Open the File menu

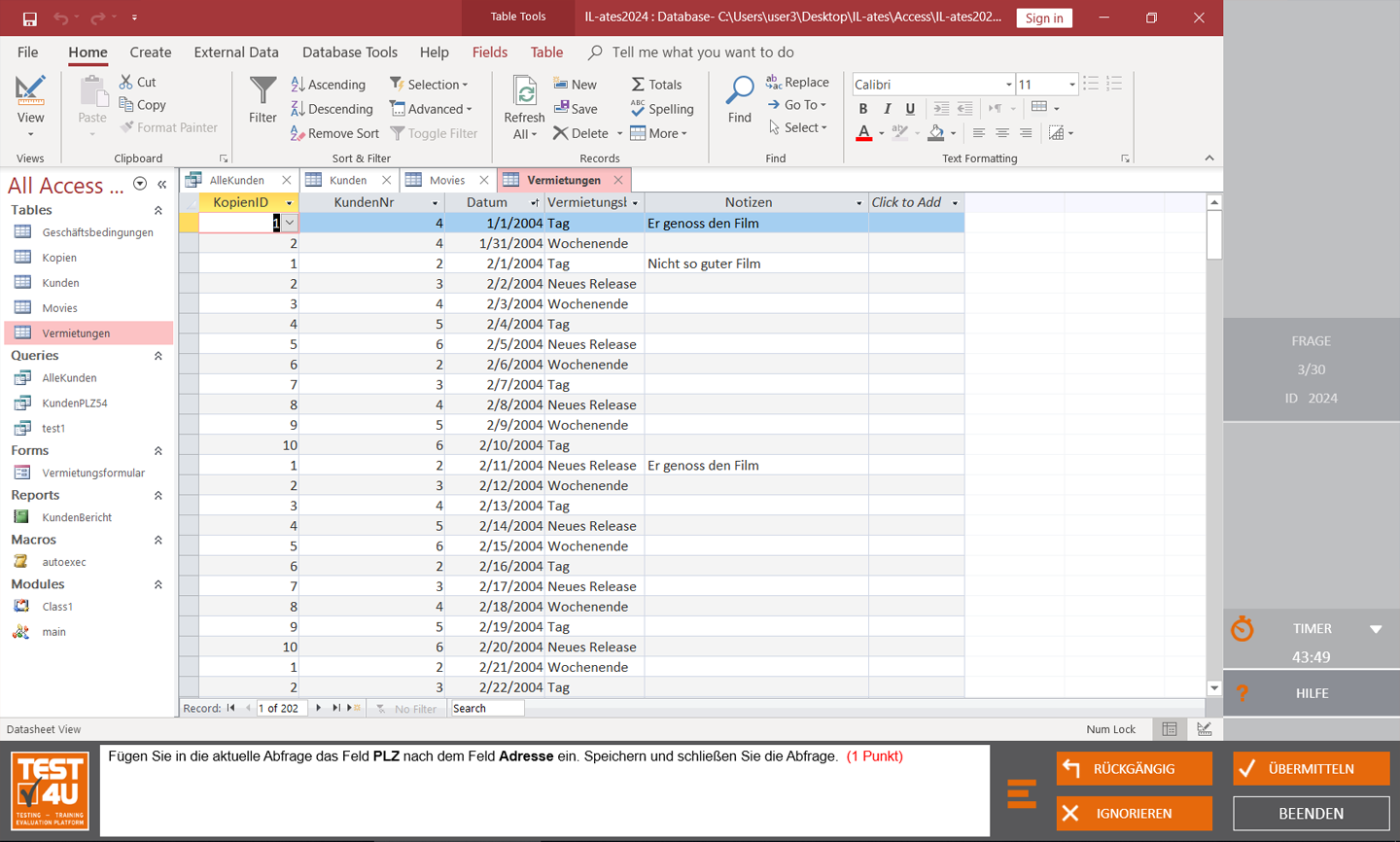pyautogui.click(x=28, y=53)
